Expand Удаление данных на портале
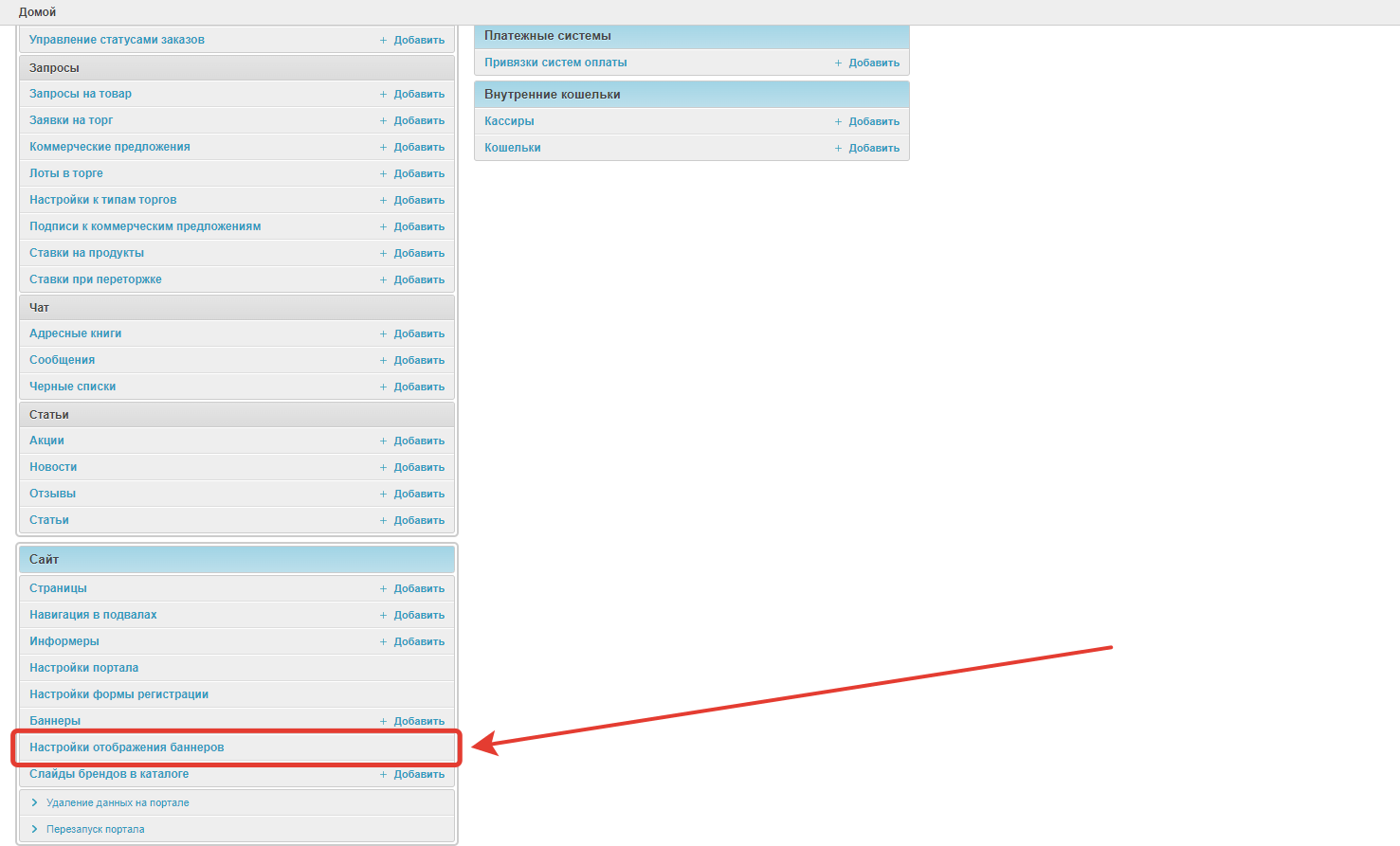This screenshot has width=1400, height=846. 117,803
